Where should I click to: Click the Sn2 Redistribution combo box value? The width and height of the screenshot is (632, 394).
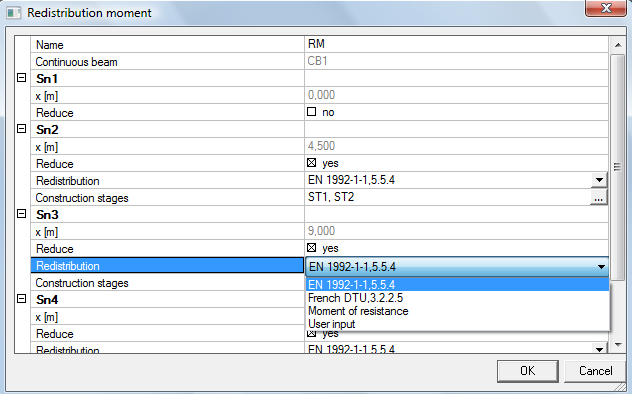(x=448, y=180)
